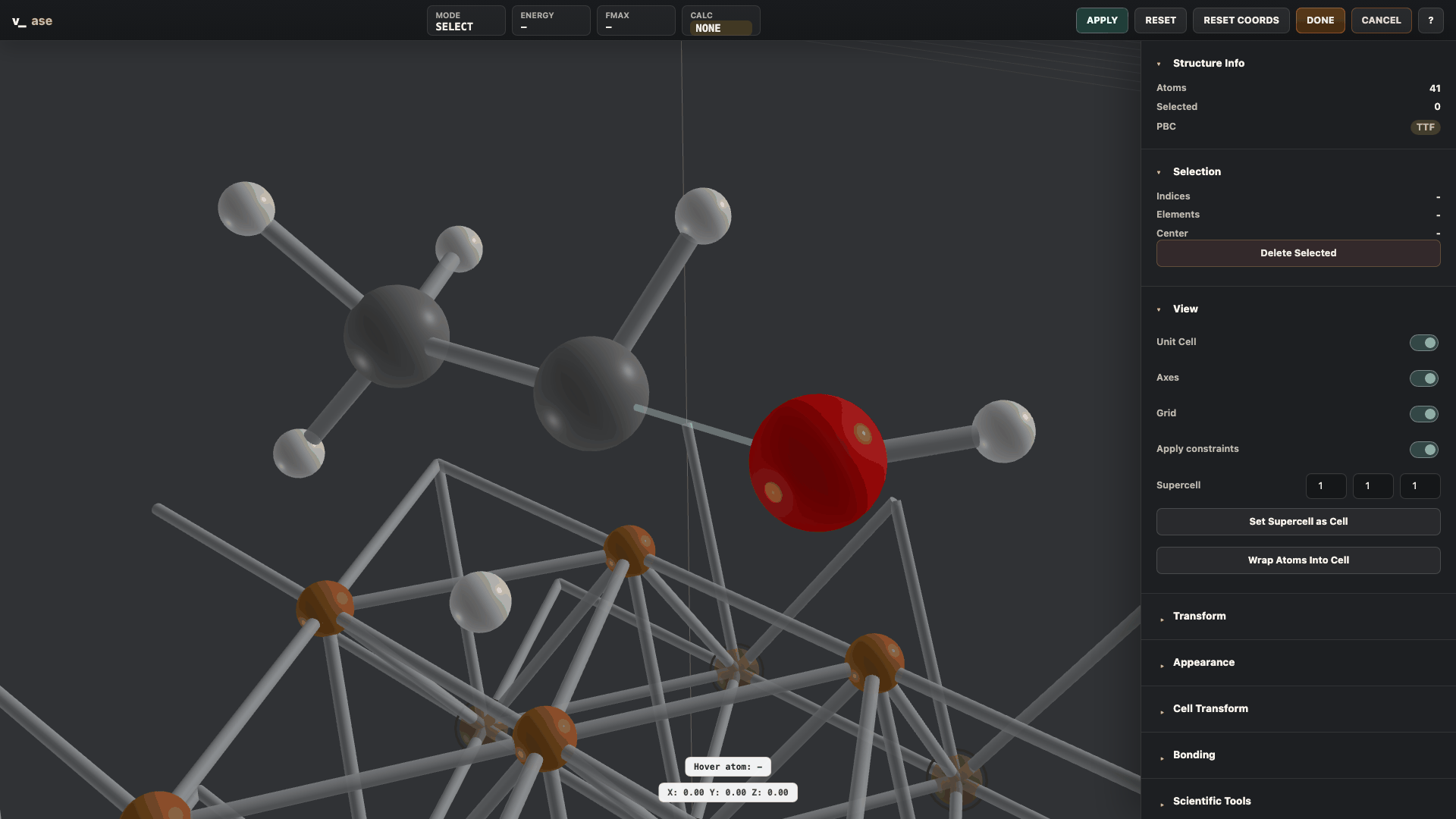Click the PBC TTF badge

click(x=1425, y=127)
